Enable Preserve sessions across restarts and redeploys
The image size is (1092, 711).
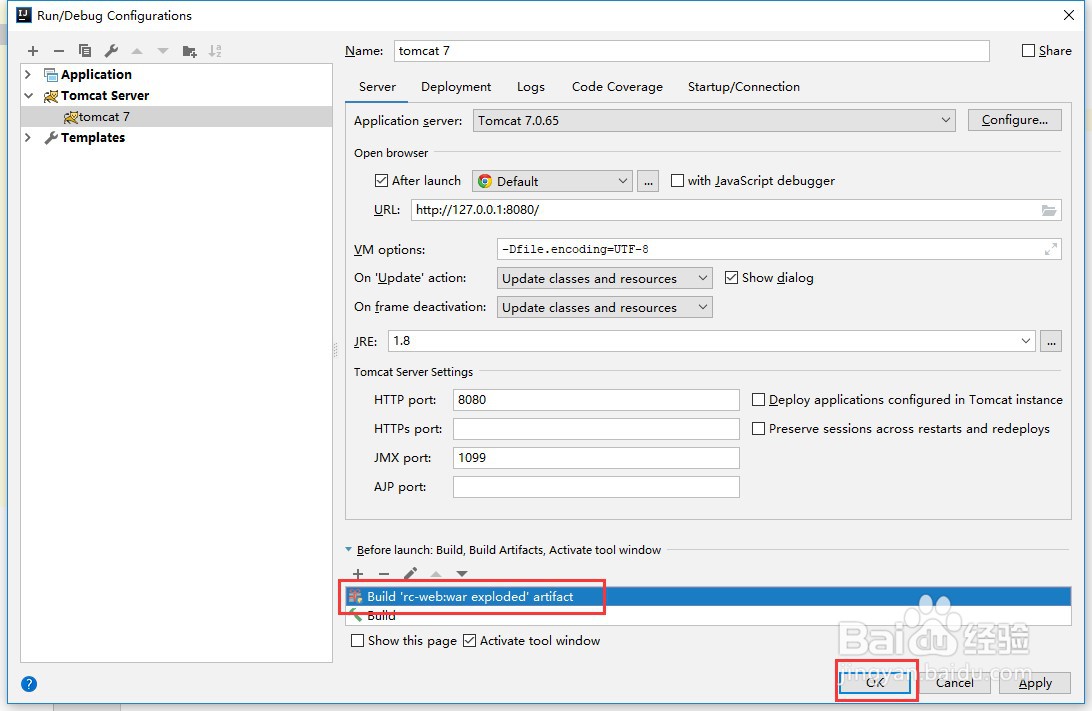(x=758, y=429)
